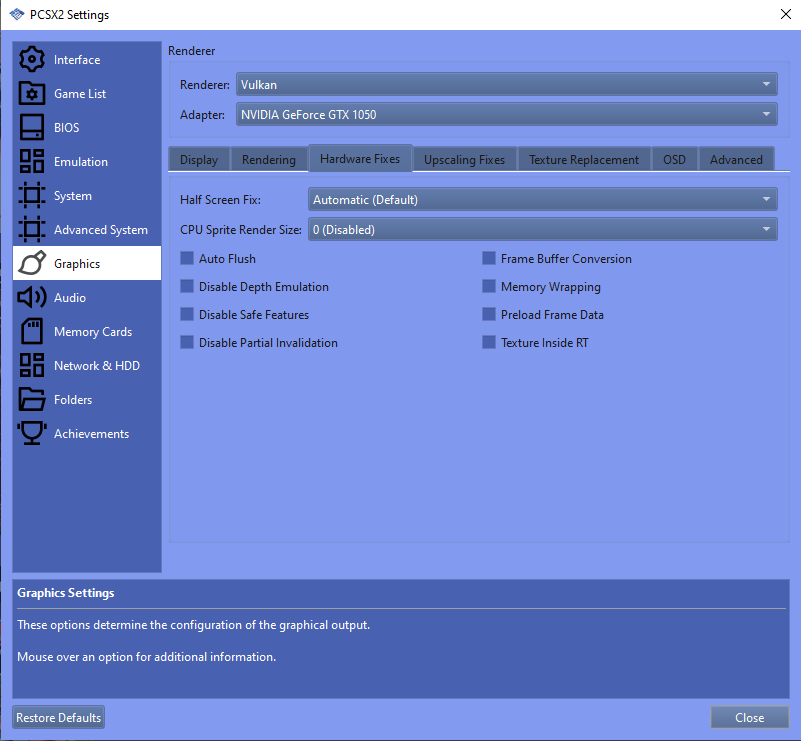
Task: Click the Memory Cards SD icon
Action: click(32, 331)
